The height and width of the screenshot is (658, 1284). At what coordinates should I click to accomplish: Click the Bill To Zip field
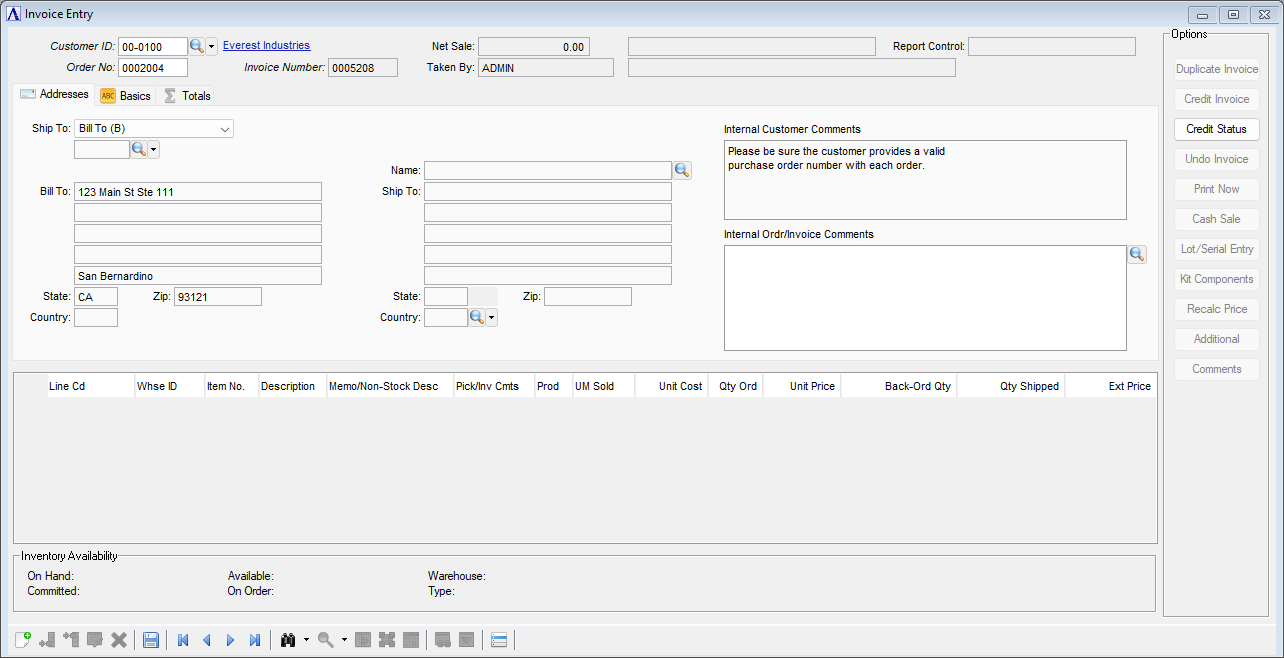coord(217,297)
